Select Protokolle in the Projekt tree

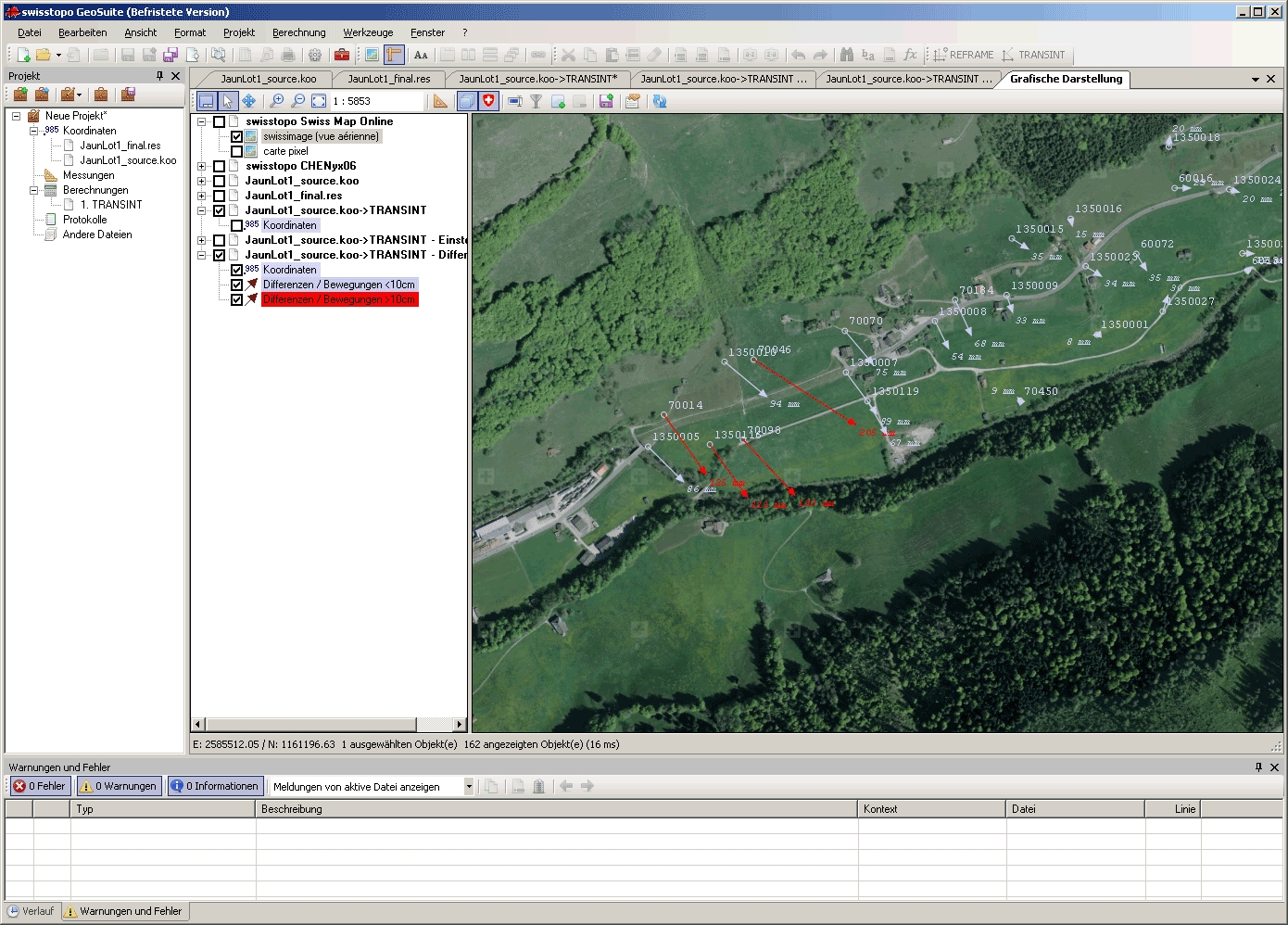(84, 220)
